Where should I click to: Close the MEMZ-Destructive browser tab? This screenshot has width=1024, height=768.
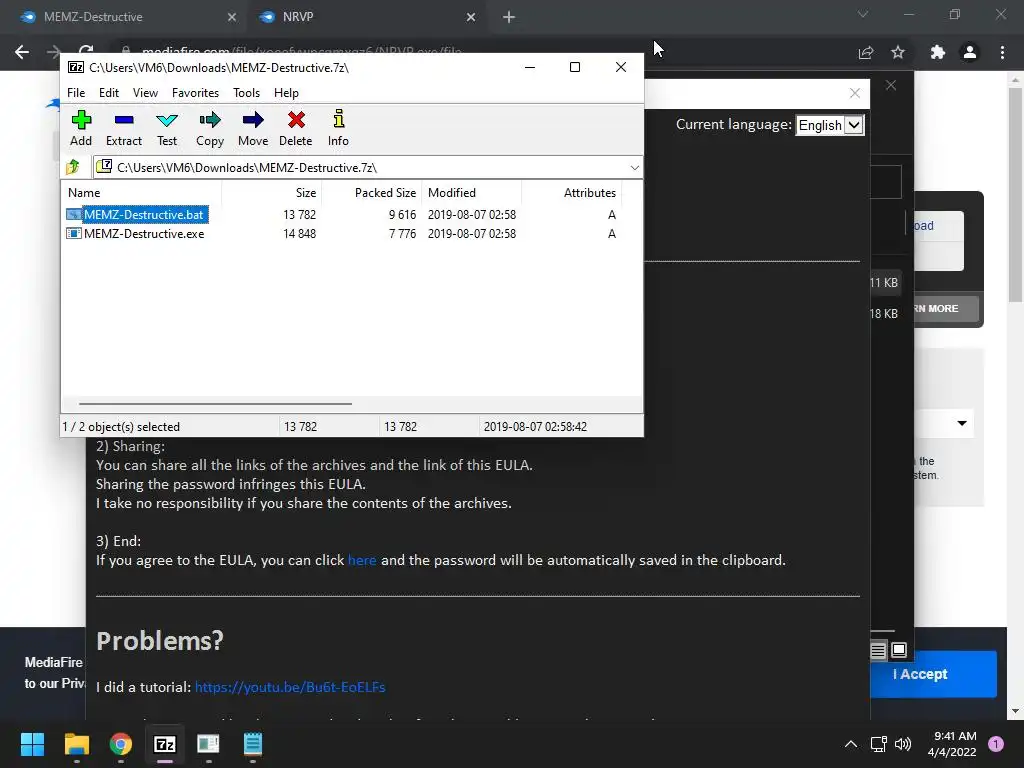tap(232, 18)
